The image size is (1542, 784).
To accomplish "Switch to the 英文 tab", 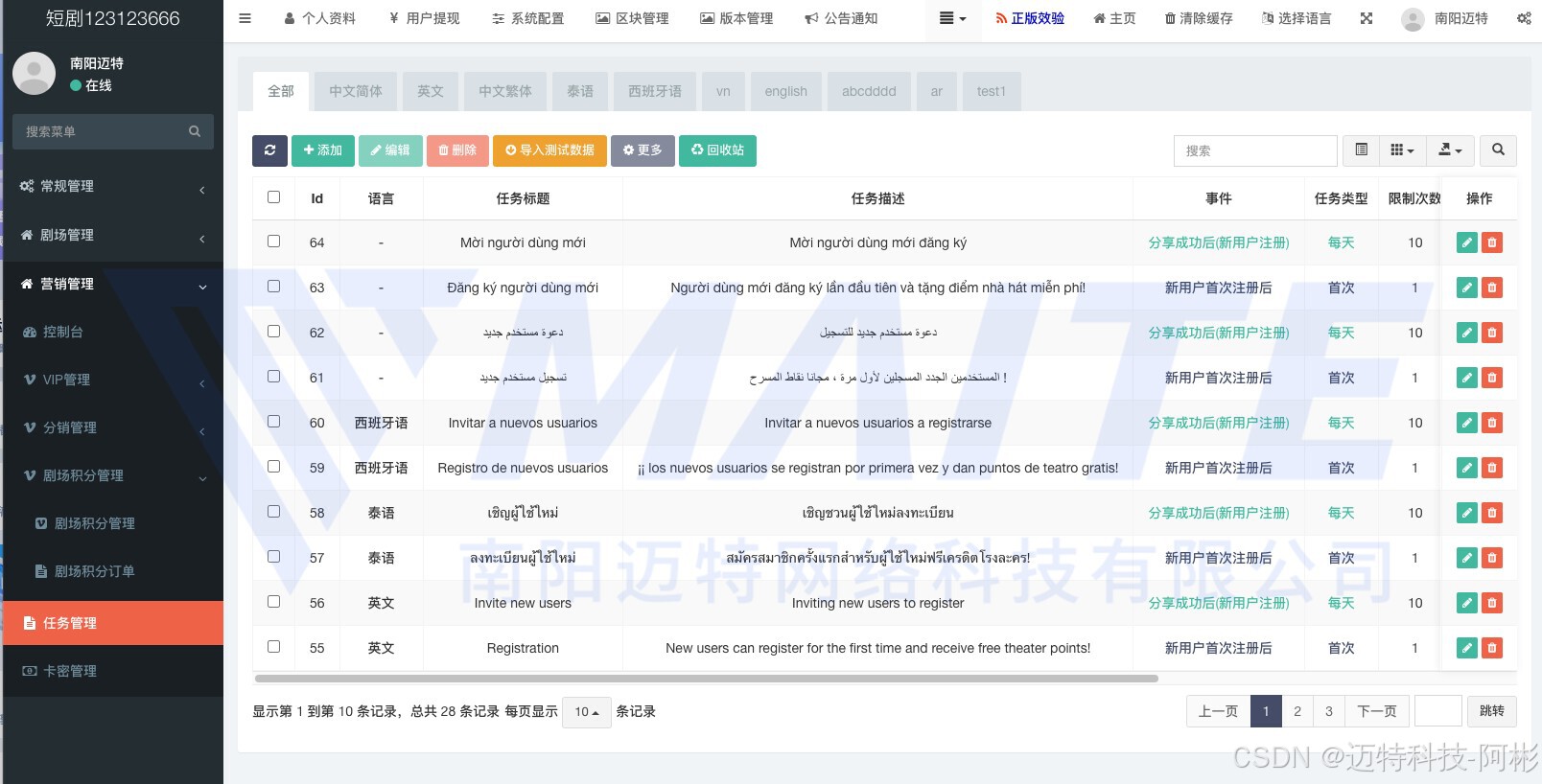I will [431, 91].
